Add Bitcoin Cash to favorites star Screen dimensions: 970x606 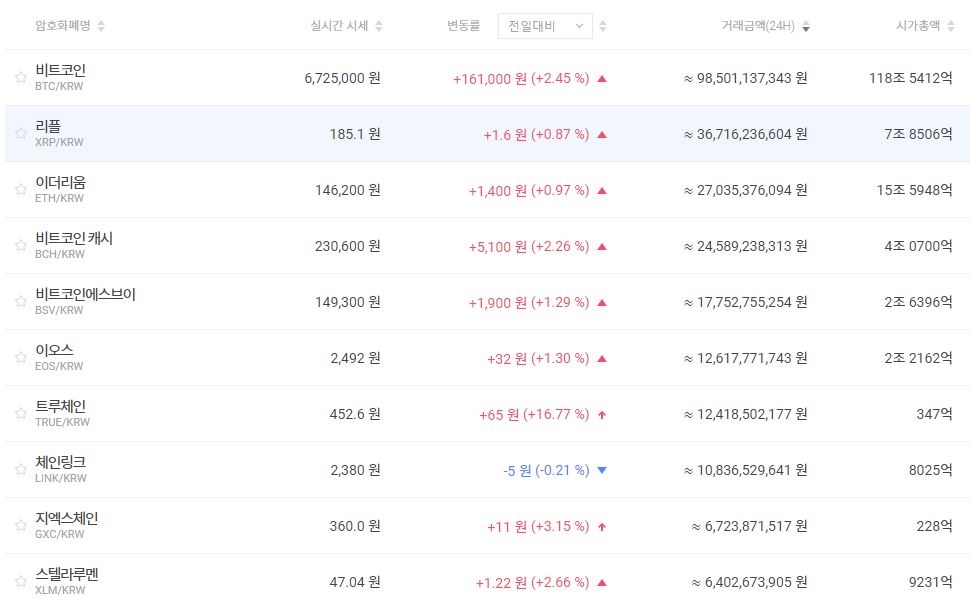20,245
